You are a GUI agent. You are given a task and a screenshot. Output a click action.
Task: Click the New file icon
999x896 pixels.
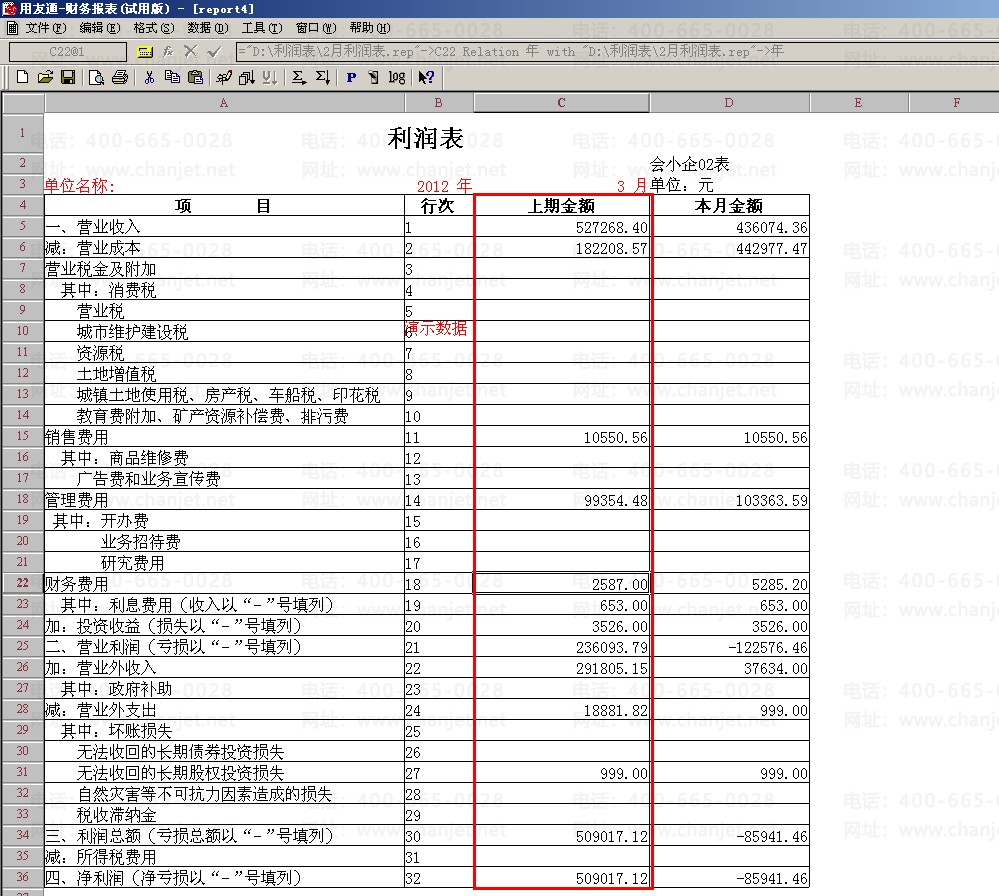[22, 77]
